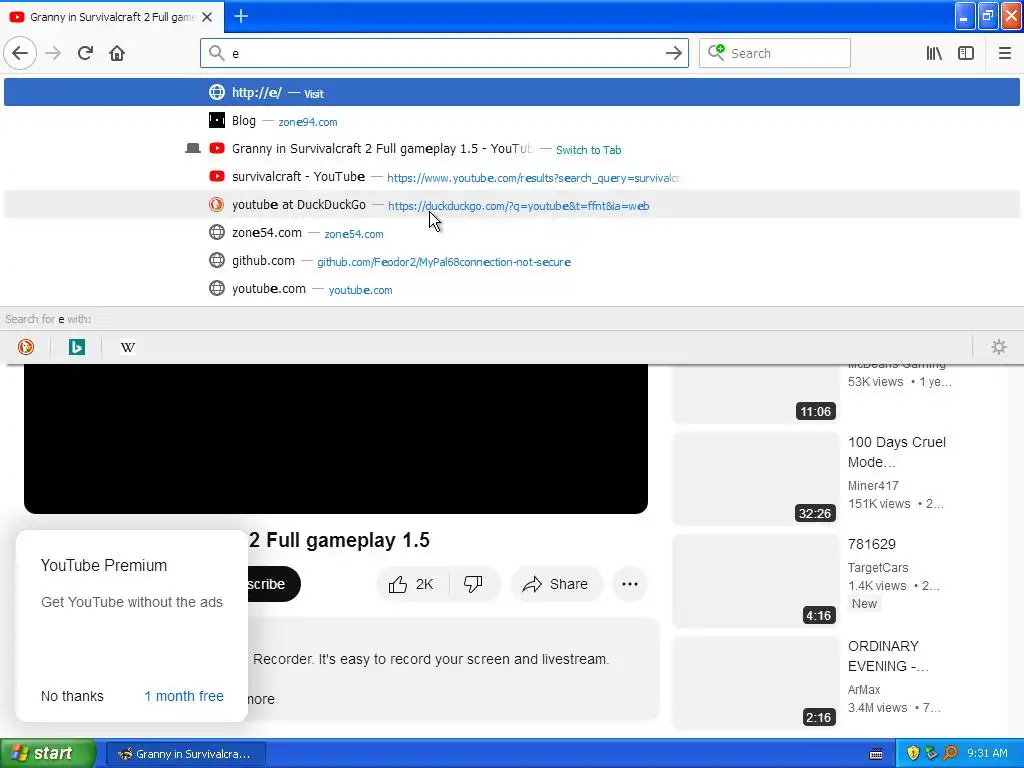Click the security shield tray icon
Screen dimensions: 1024x768
pyautogui.click(x=912, y=753)
